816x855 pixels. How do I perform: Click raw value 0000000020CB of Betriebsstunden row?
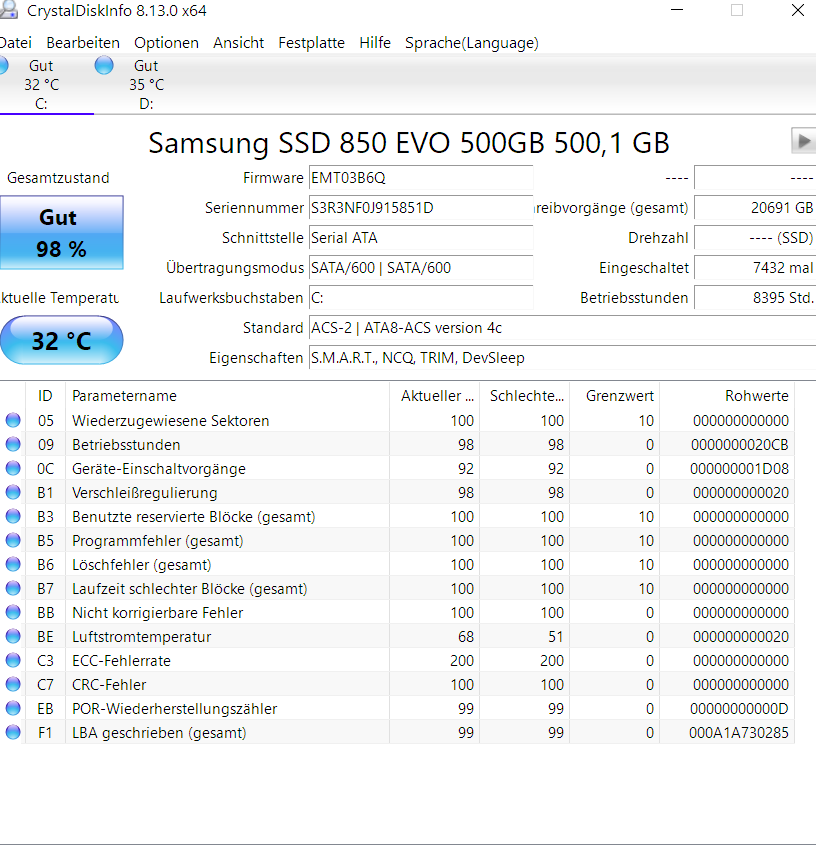click(x=740, y=445)
